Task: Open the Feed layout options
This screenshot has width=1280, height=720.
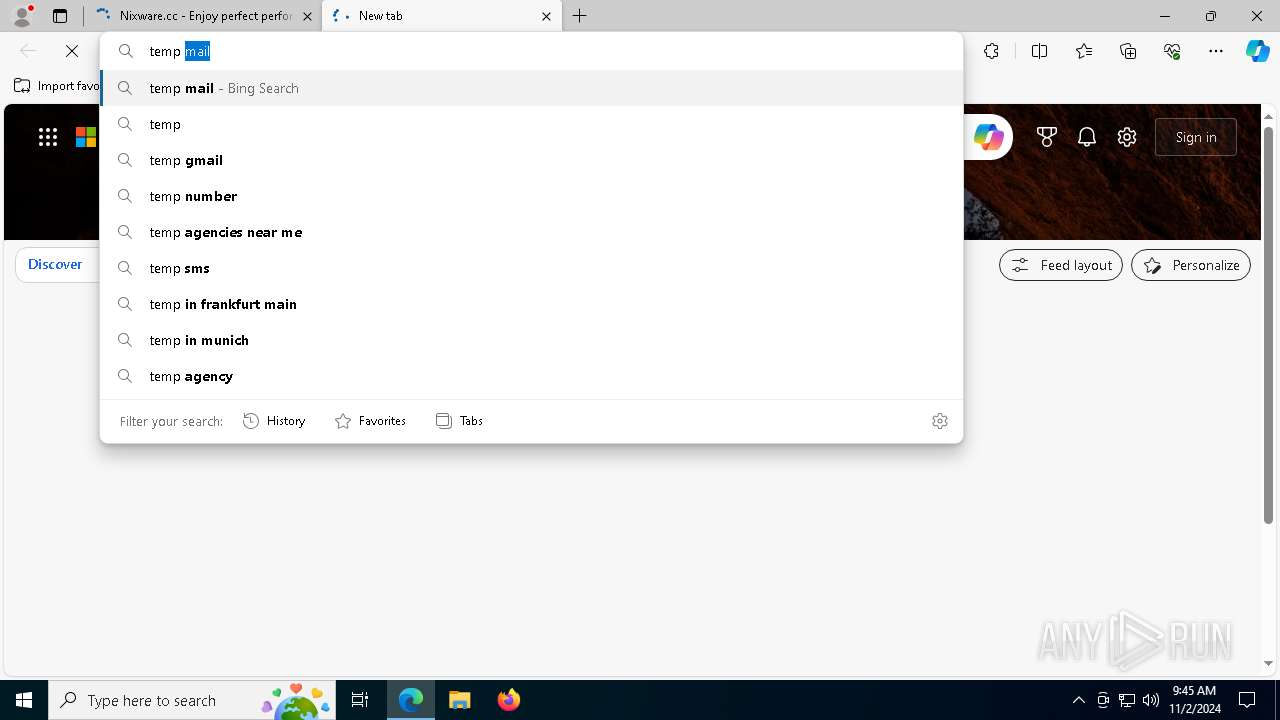Action: tap(1061, 265)
